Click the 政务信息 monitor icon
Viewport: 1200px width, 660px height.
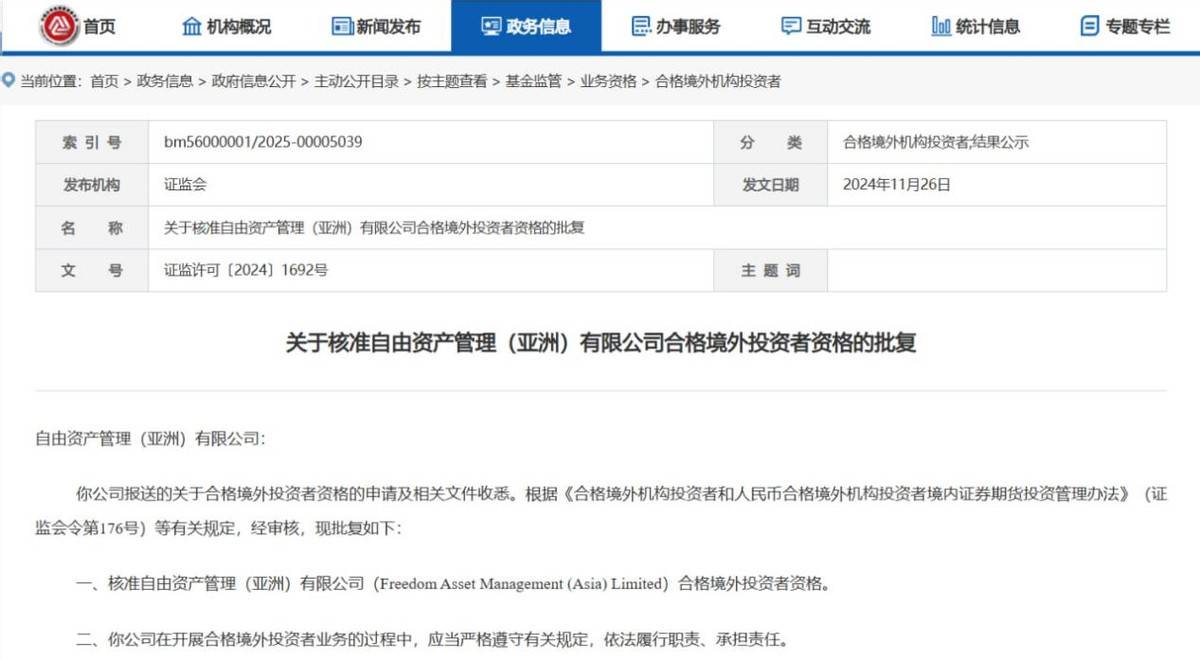(491, 26)
